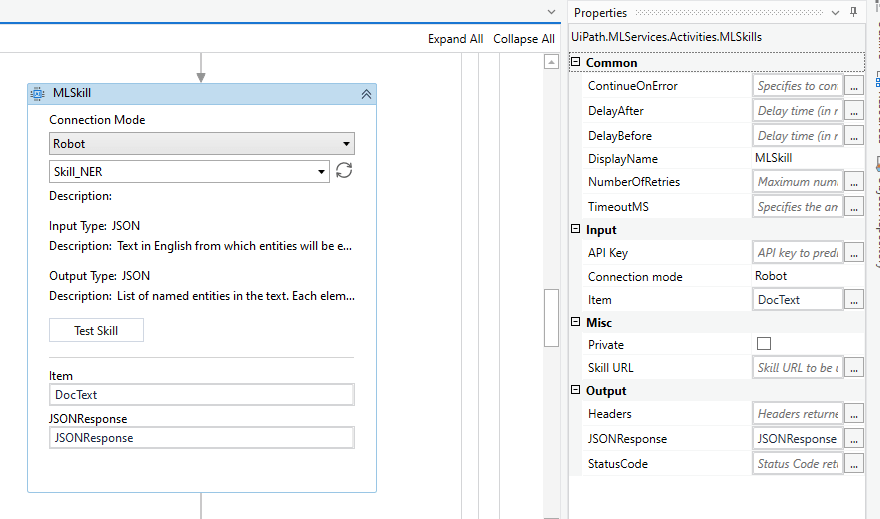Image resolution: width=880 pixels, height=519 pixels.
Task: Click the UiPath.MLServices.Activities.MLSkills heading
Action: 666,37
